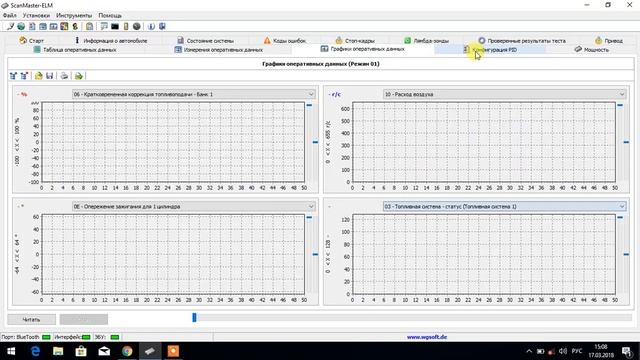The width and height of the screenshot is (640, 360).
Task: Switch to Коды ошибок tab
Action: 284,40
